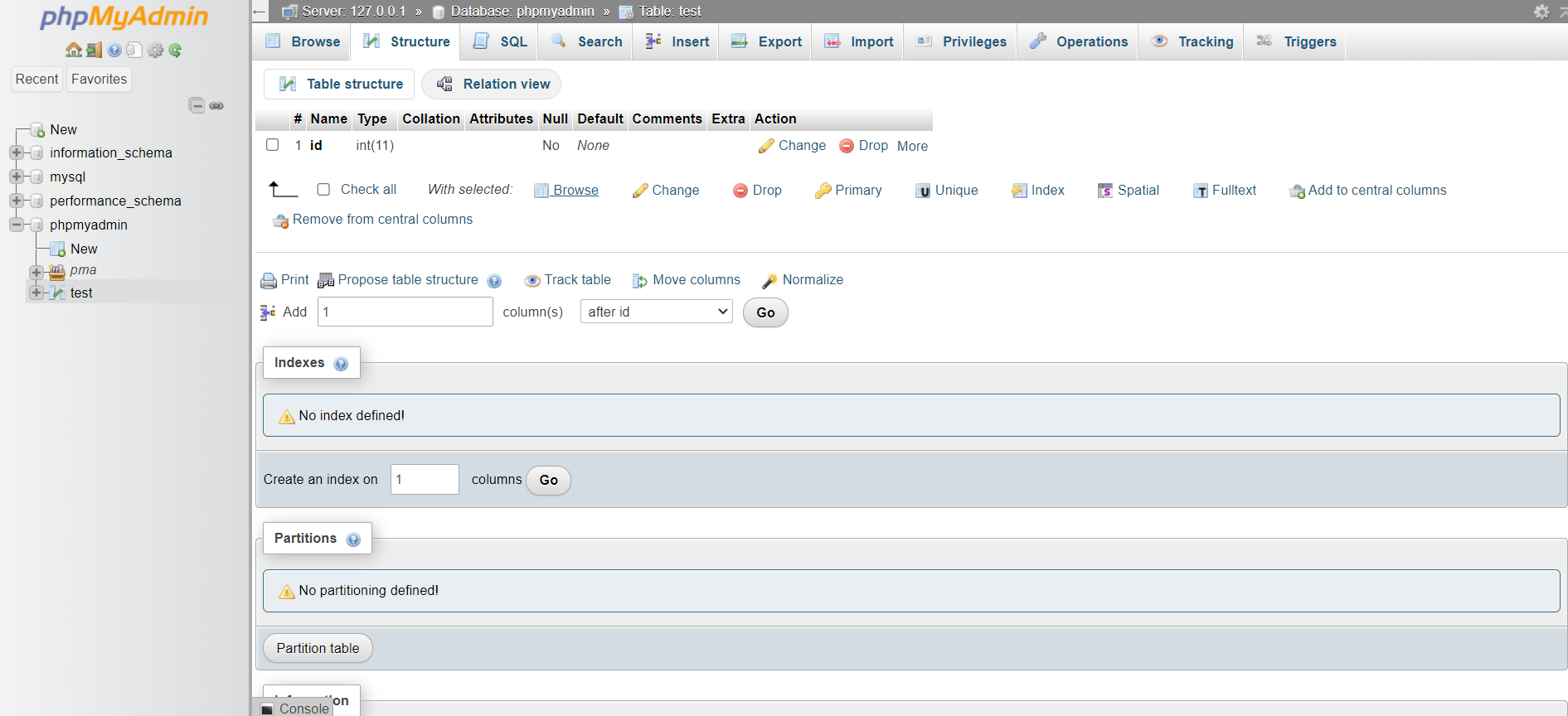Viewport: 1568px width, 716px height.
Task: Click the Add to central columns icon
Action: [x=1298, y=191]
